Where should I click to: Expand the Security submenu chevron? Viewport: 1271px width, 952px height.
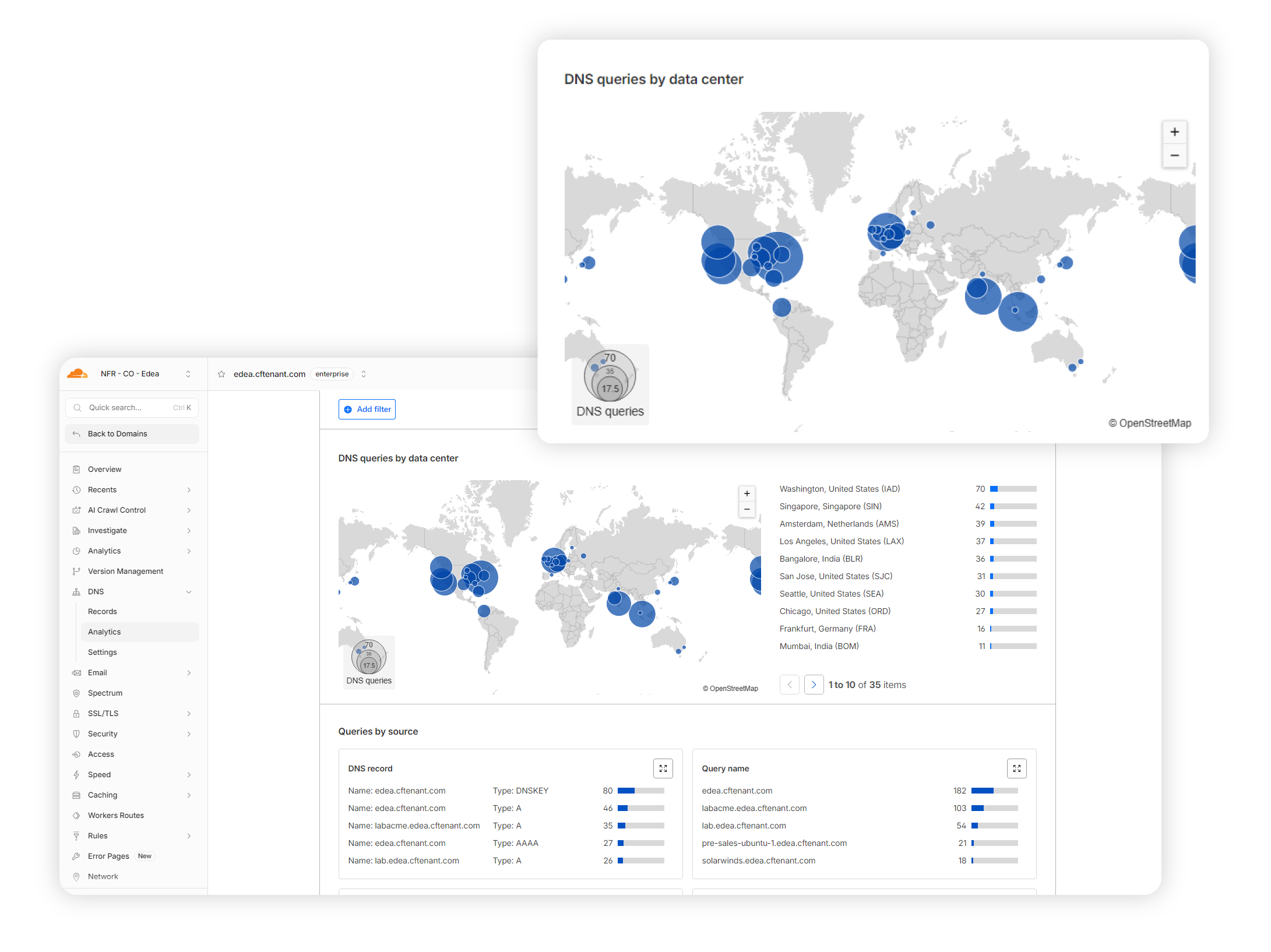tap(189, 734)
